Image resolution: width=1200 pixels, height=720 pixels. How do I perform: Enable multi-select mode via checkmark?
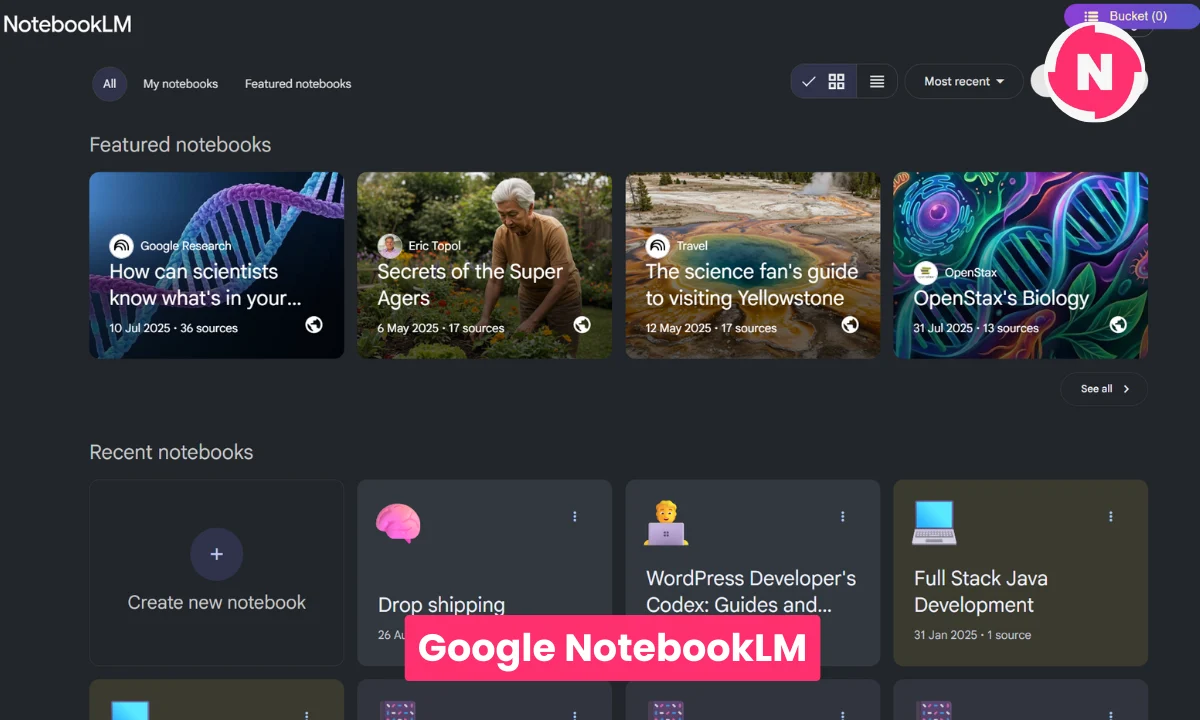(x=809, y=81)
